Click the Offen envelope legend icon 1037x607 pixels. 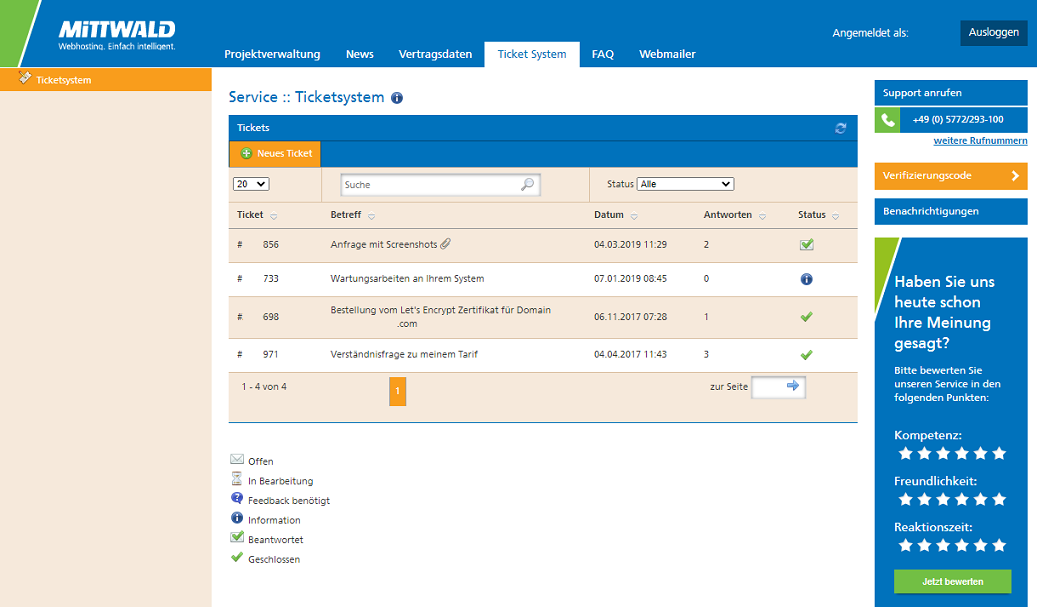pos(237,459)
